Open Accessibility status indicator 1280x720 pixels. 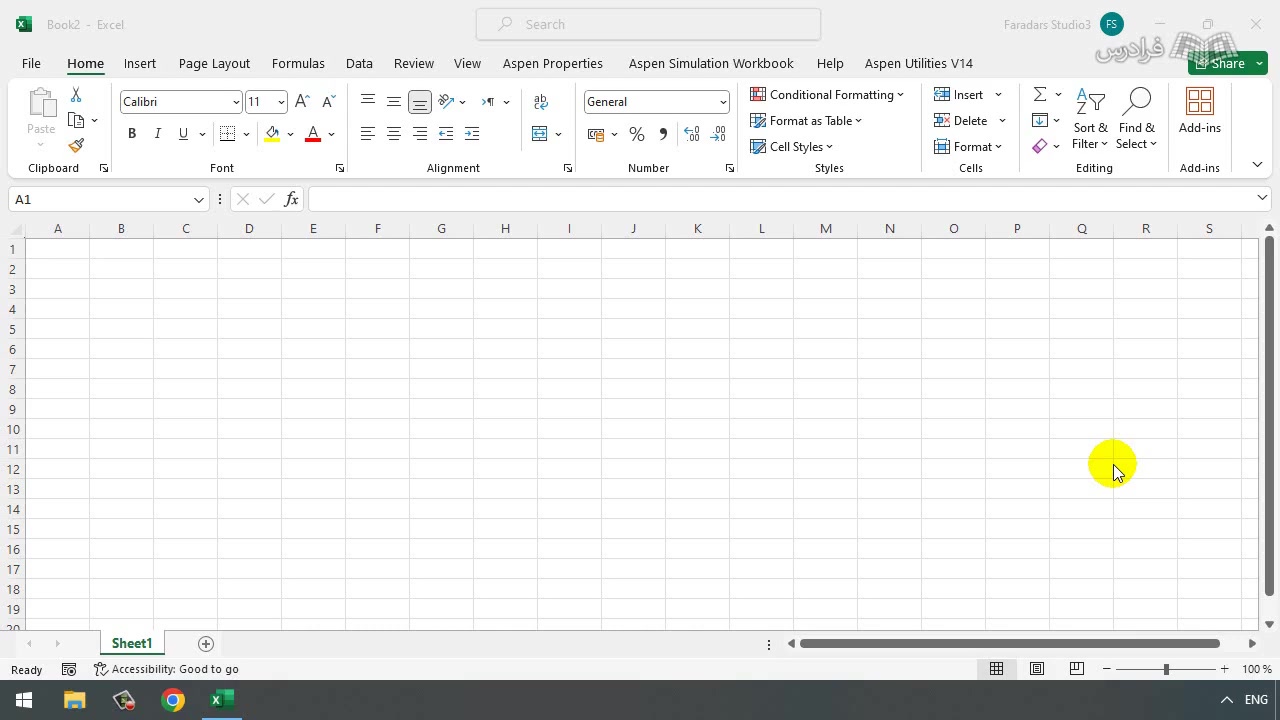pyautogui.click(x=166, y=669)
